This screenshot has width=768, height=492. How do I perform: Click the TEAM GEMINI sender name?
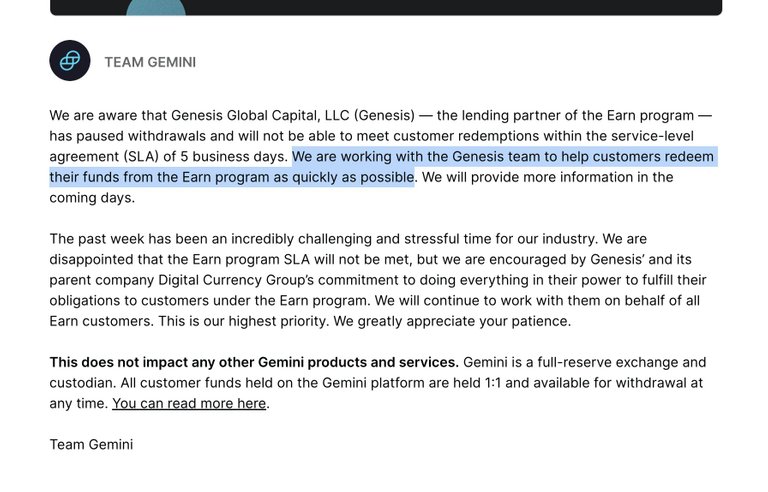point(150,62)
